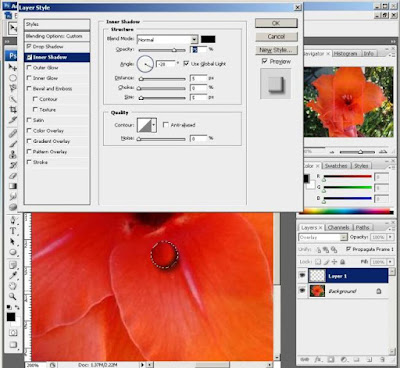This screenshot has height=368, width=400.
Task: Select the Gradient tool
Action: [x=13, y=186]
